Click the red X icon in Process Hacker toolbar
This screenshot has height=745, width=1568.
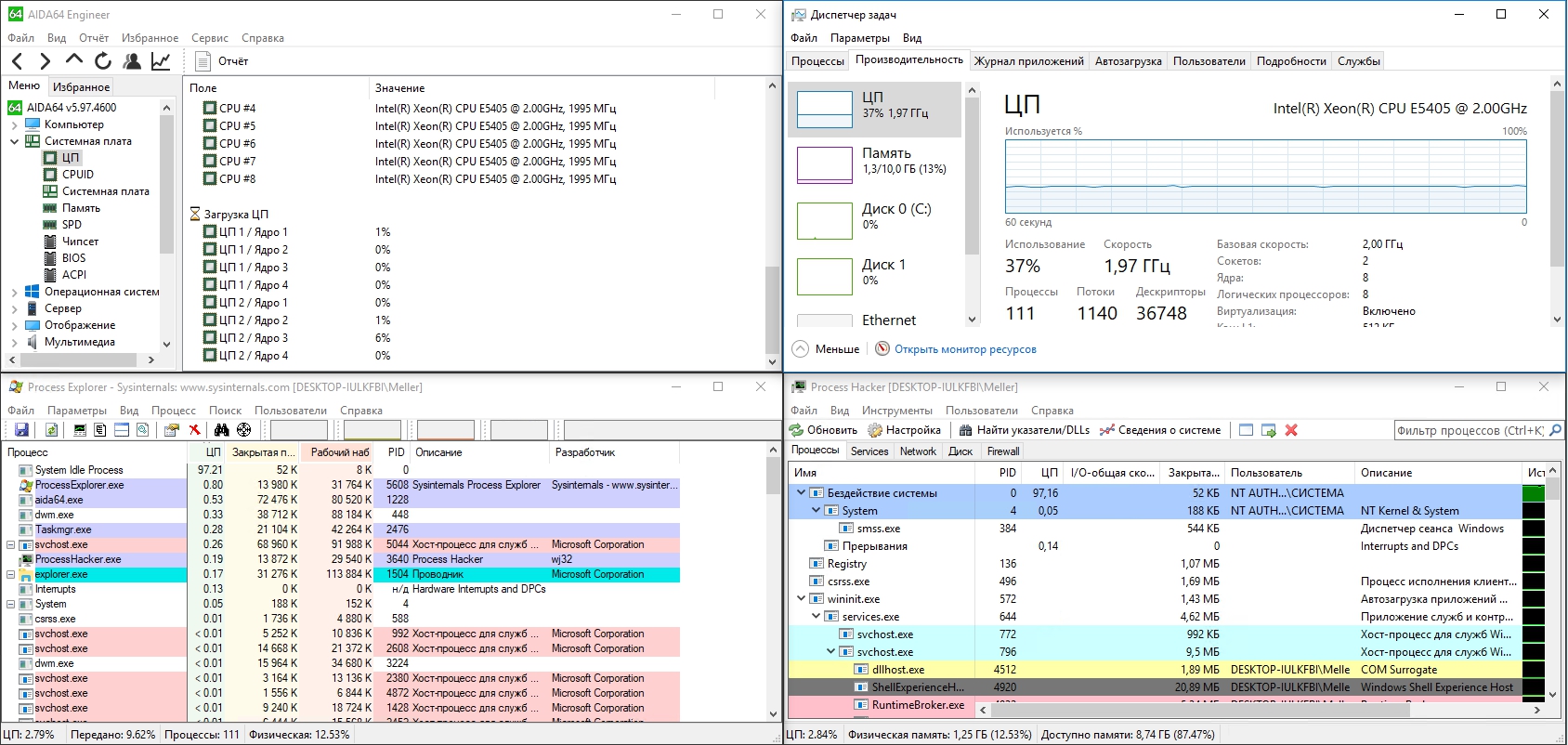coord(1291,430)
